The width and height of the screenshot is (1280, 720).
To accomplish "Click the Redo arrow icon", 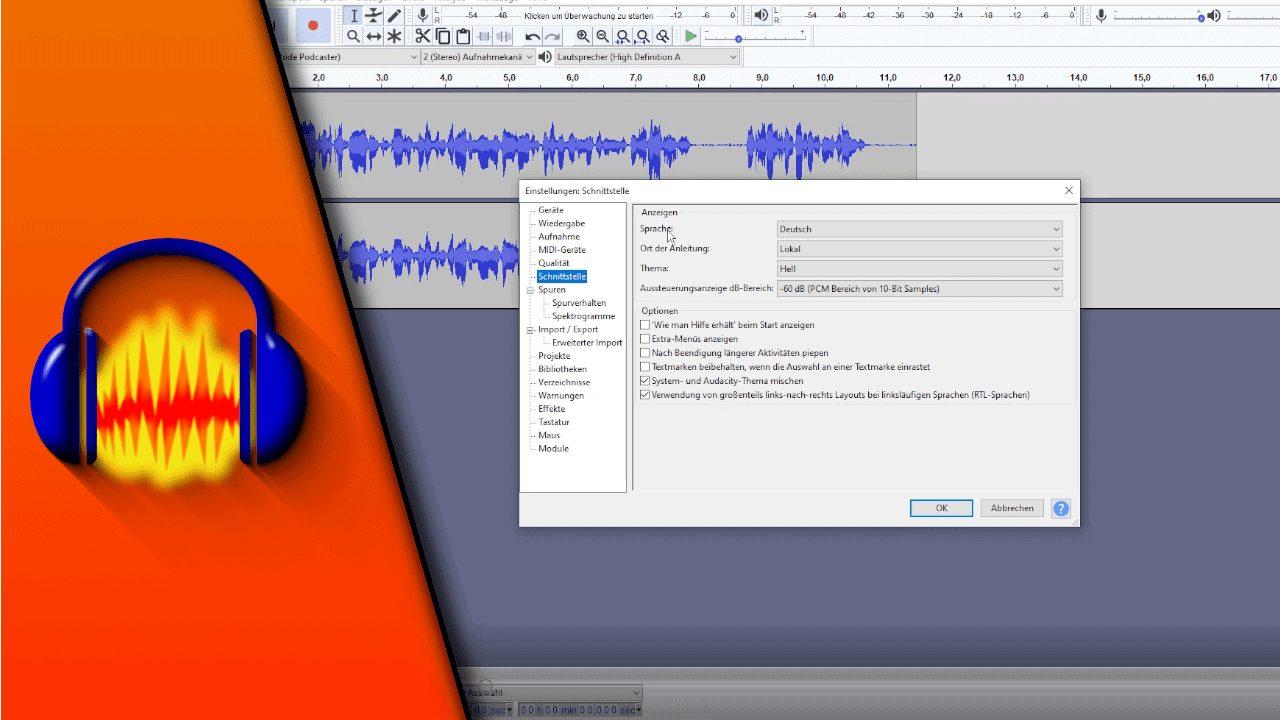I will coord(553,36).
